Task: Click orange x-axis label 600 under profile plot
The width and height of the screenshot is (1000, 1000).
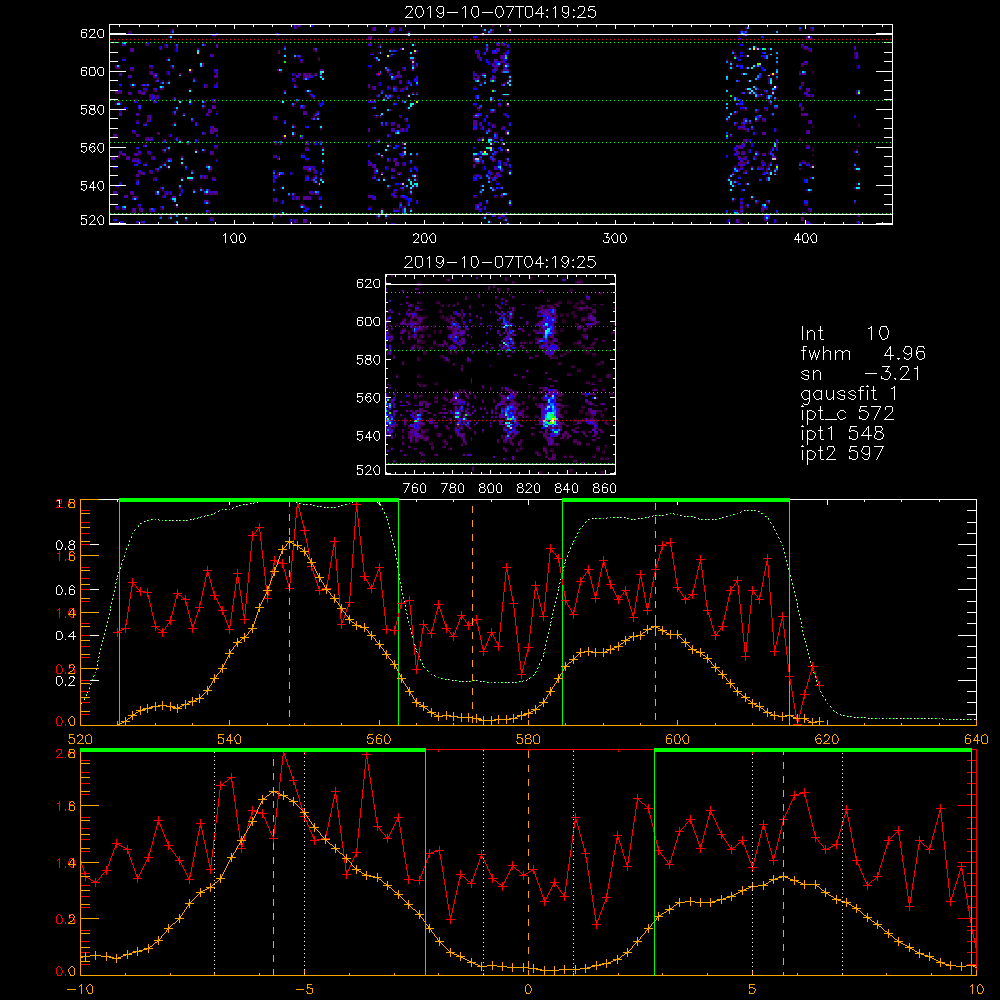Action: click(677, 739)
